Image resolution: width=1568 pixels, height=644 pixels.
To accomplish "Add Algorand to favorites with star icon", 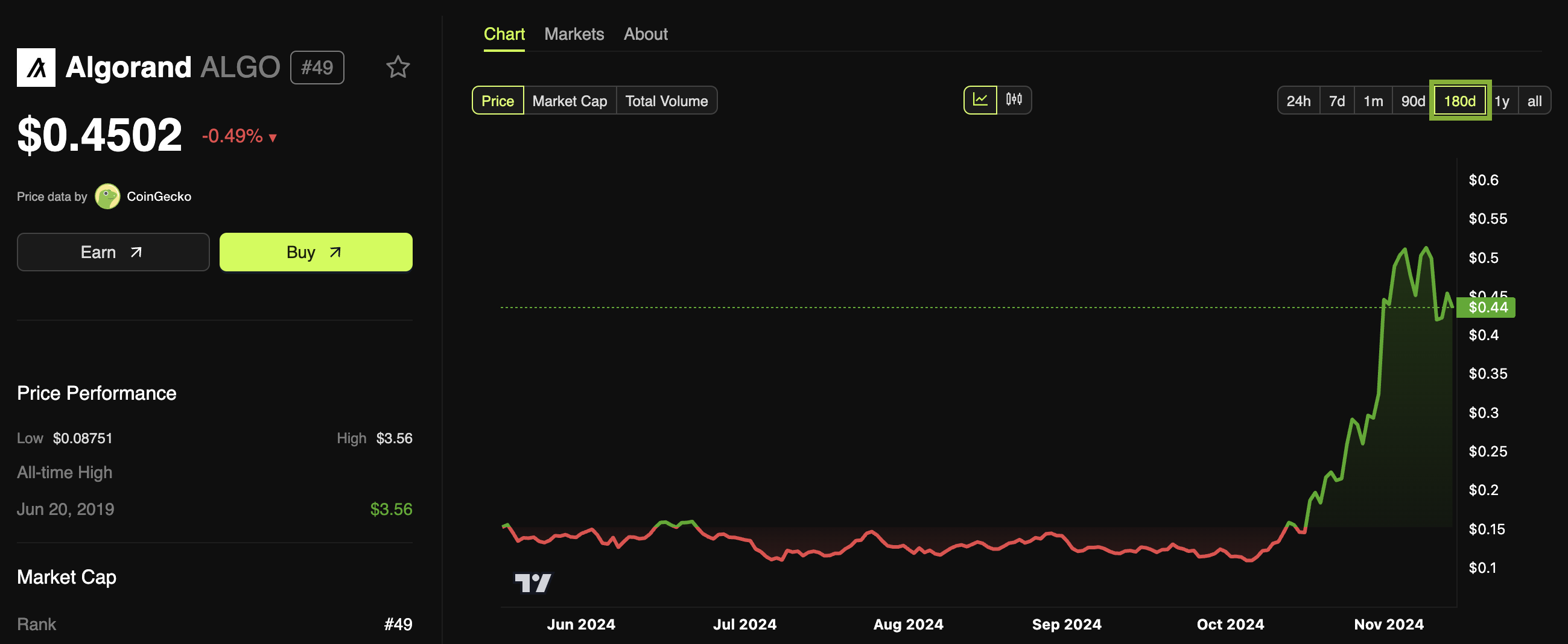I will point(398,67).
